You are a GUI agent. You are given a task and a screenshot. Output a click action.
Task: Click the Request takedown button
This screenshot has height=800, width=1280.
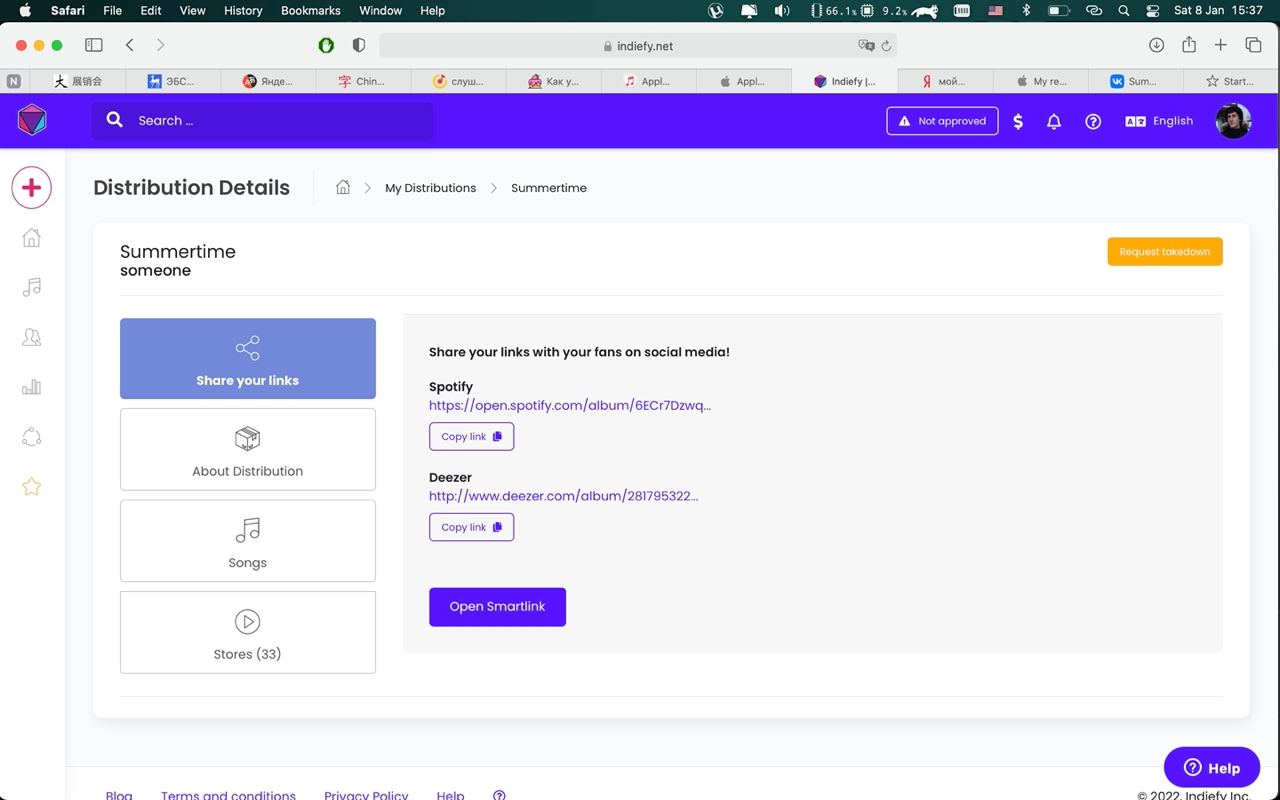pos(1165,252)
